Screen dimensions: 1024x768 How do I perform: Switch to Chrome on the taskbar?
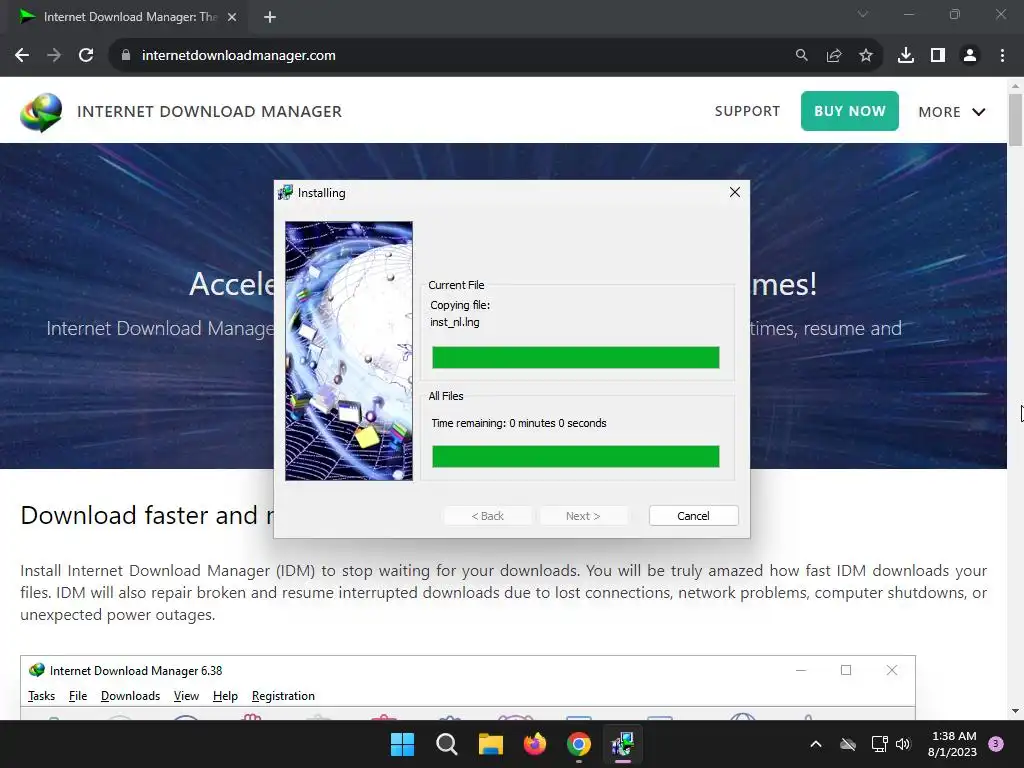pos(579,744)
